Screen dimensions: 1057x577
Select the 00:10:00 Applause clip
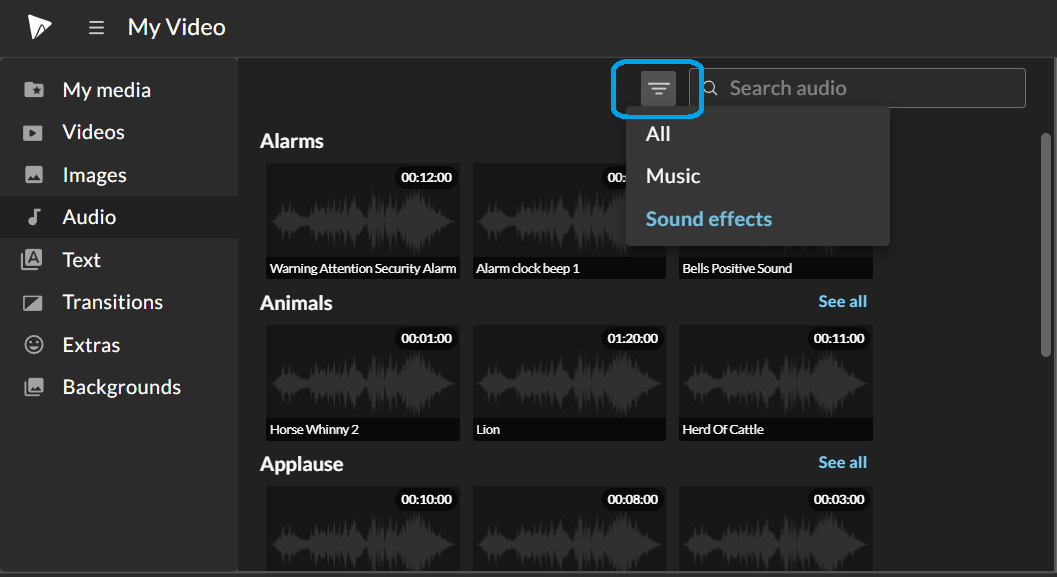[x=363, y=528]
